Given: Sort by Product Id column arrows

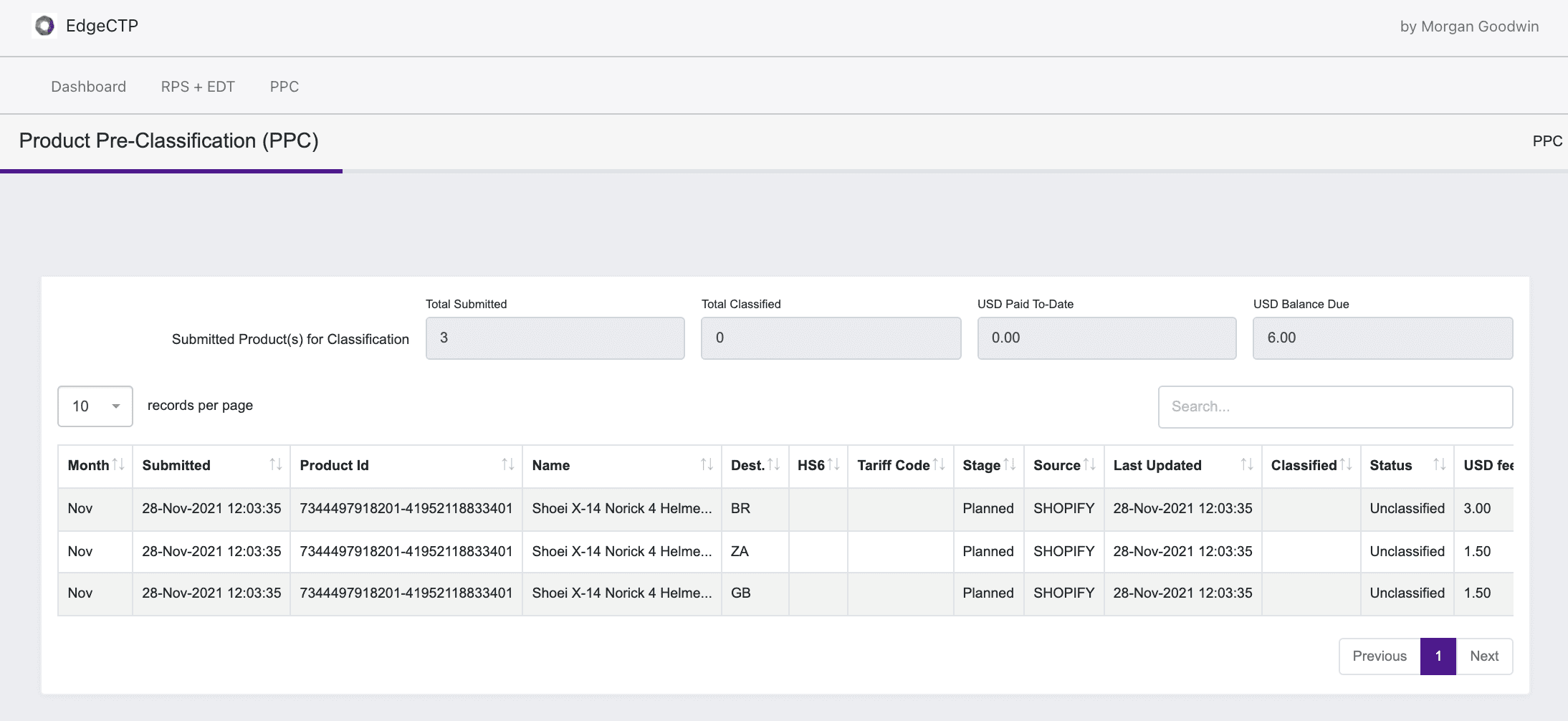Looking at the screenshot, I should (x=507, y=464).
